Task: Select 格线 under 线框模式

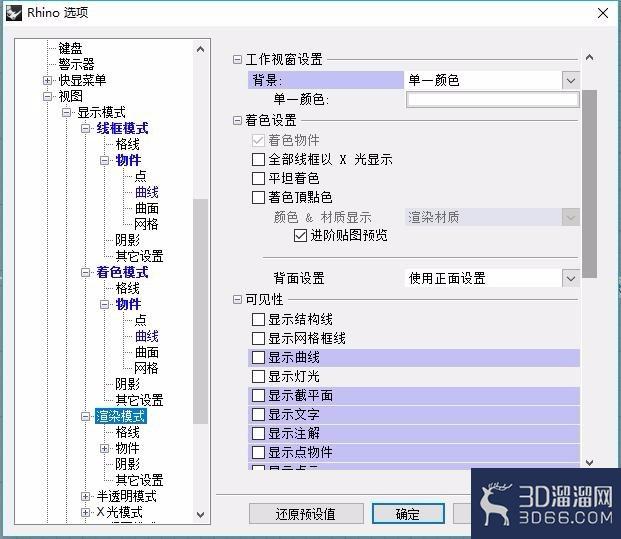Action: tap(128, 144)
